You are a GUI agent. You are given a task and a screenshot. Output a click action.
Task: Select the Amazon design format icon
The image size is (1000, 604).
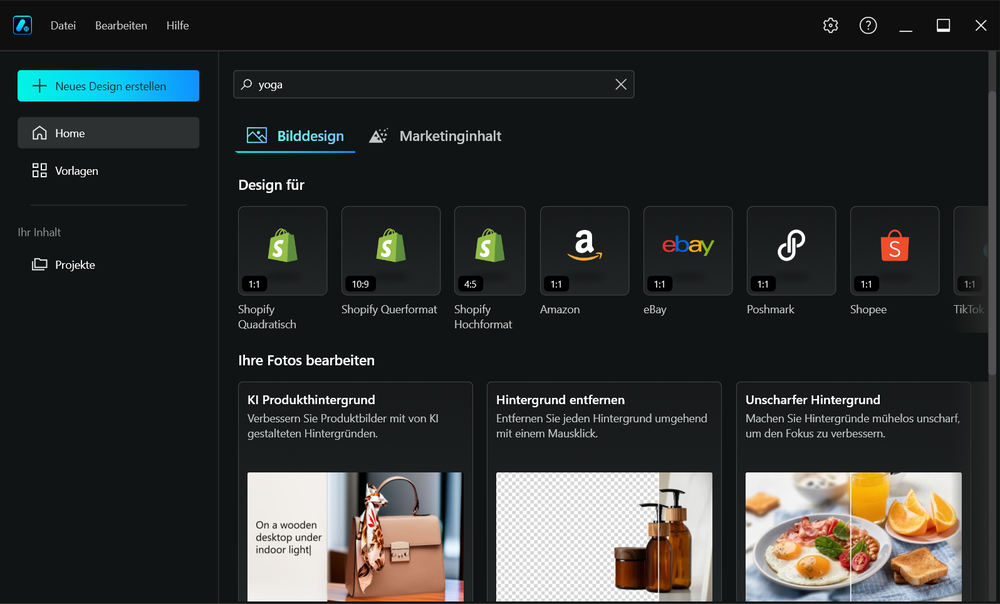tap(584, 250)
